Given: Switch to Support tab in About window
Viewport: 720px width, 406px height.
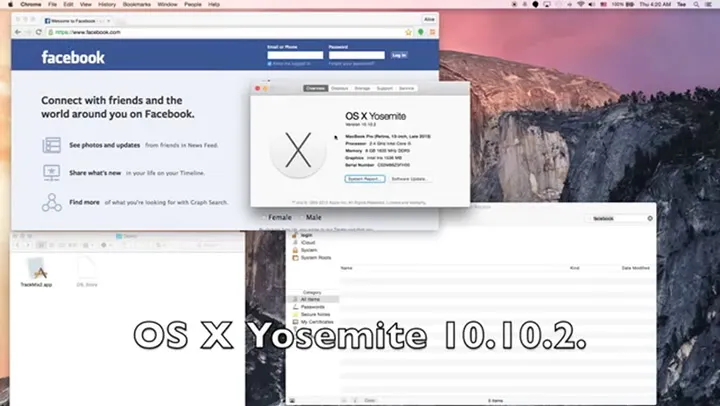Looking at the screenshot, I should coord(385,88).
